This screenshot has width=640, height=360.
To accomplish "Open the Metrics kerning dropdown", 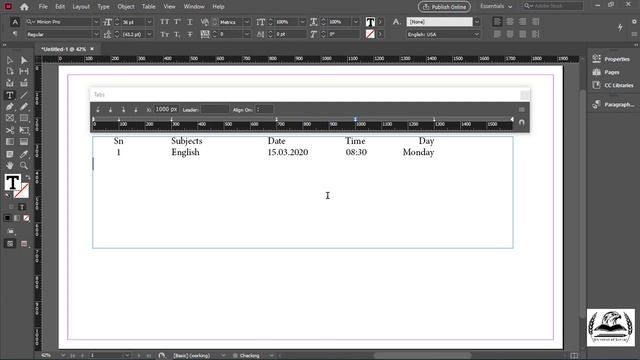I will (x=247, y=22).
